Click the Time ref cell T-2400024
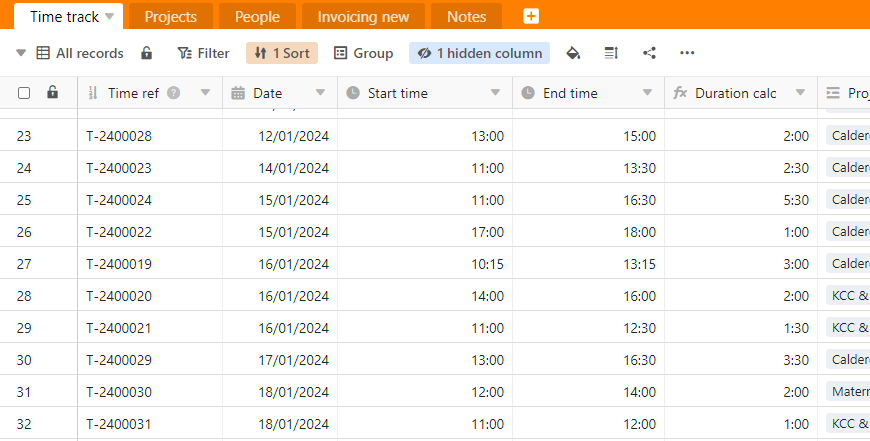 tap(150, 200)
